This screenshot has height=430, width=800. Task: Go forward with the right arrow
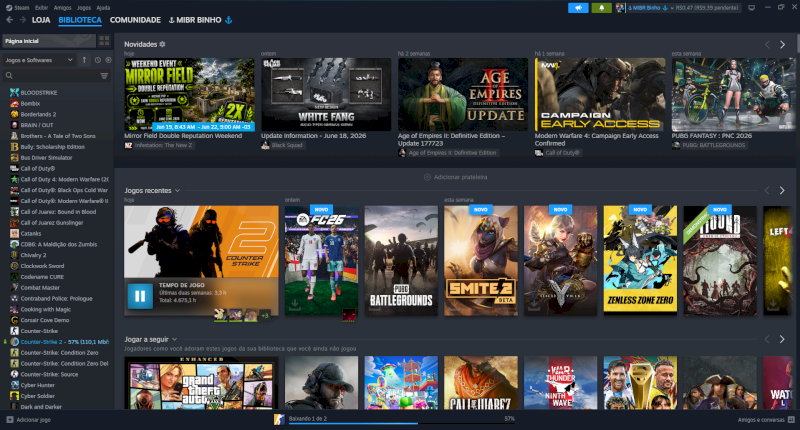[22, 20]
